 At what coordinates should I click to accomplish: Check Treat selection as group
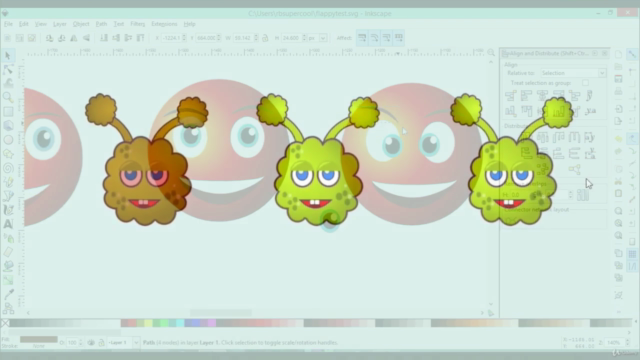pyautogui.click(x=585, y=83)
